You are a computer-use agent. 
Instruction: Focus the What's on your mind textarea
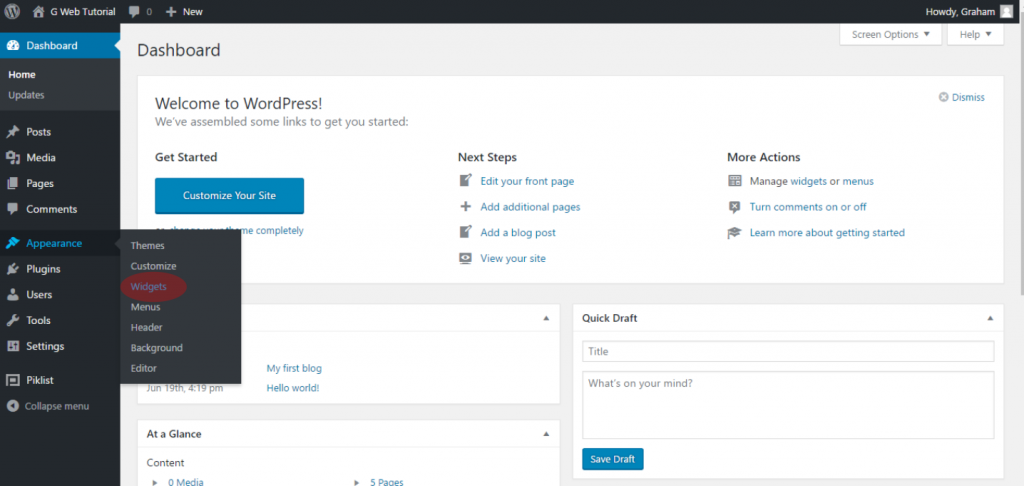coord(788,405)
